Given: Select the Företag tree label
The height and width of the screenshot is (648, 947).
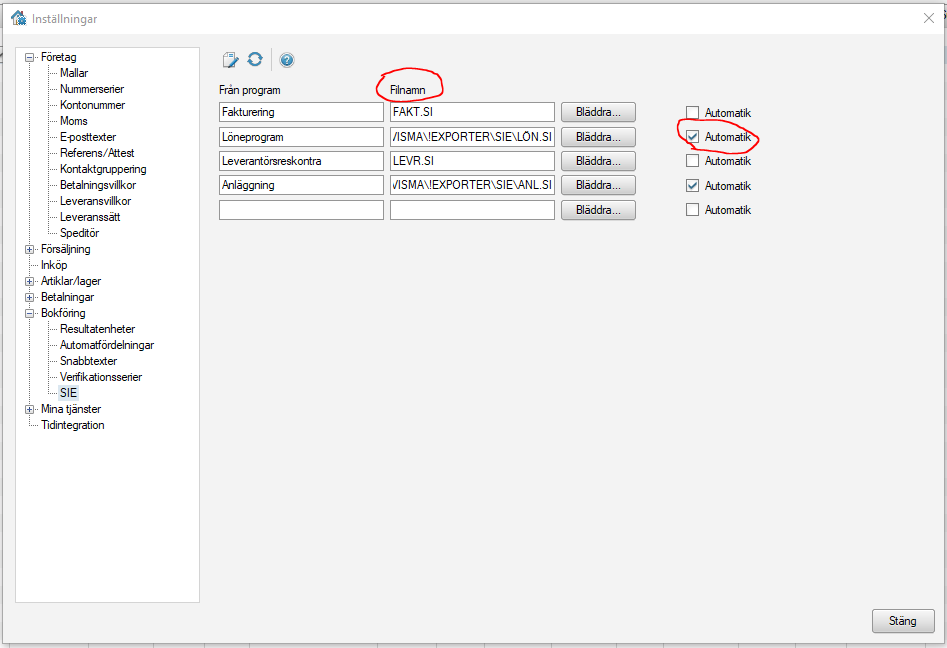Looking at the screenshot, I should (x=59, y=57).
